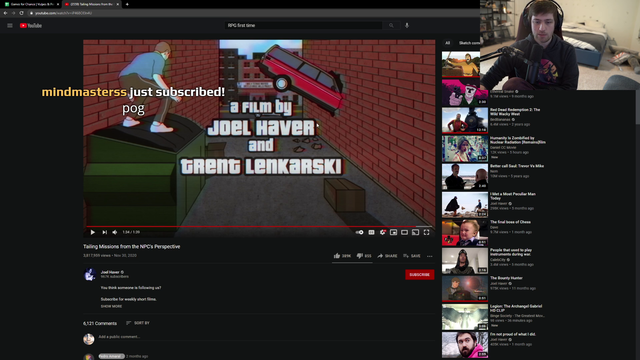
Task: Seek along the red video progress bar
Action: [259, 226]
